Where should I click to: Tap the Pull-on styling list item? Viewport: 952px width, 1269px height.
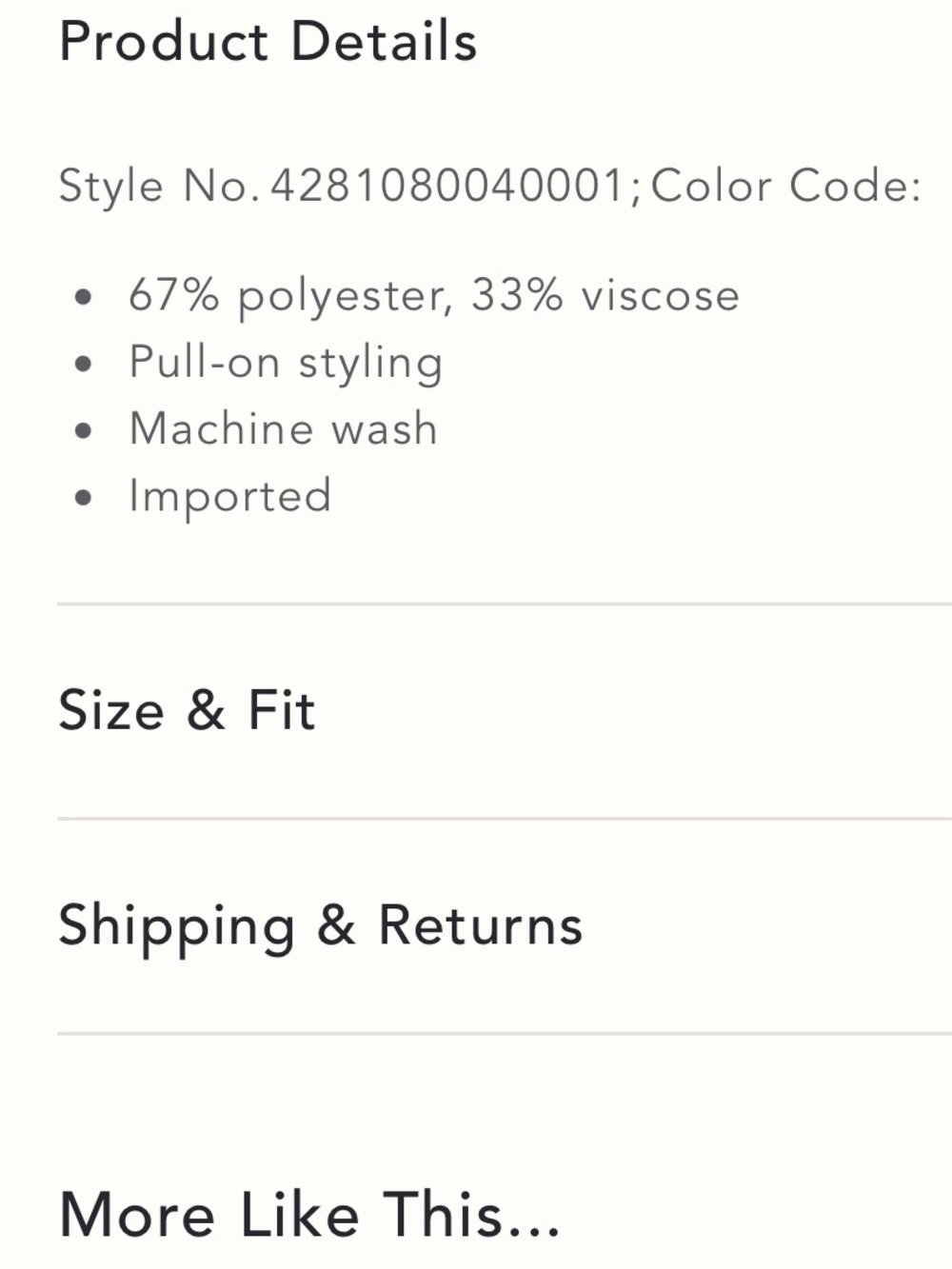click(x=286, y=364)
